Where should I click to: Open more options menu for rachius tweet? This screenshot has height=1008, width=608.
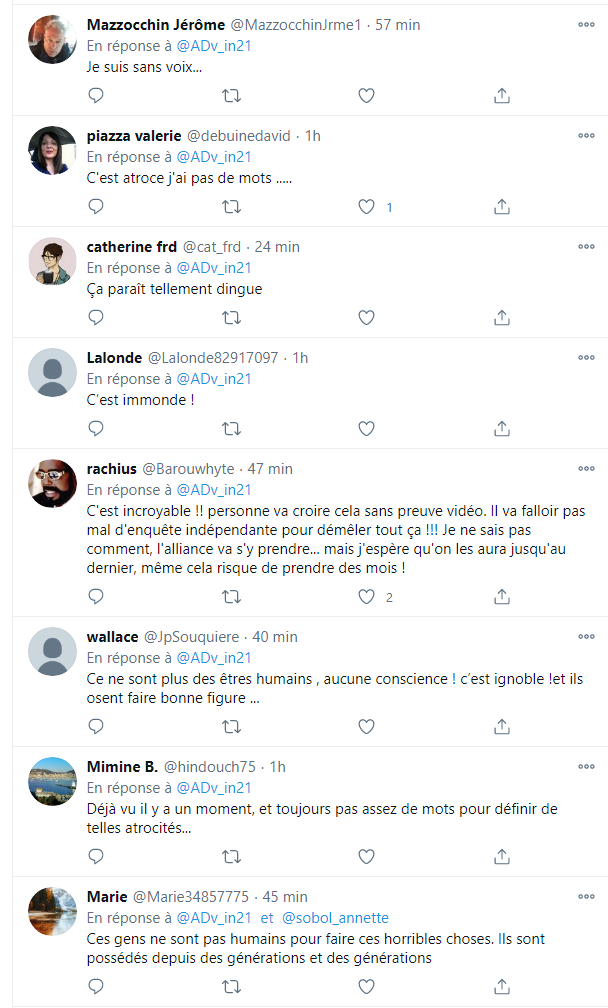click(x=586, y=468)
